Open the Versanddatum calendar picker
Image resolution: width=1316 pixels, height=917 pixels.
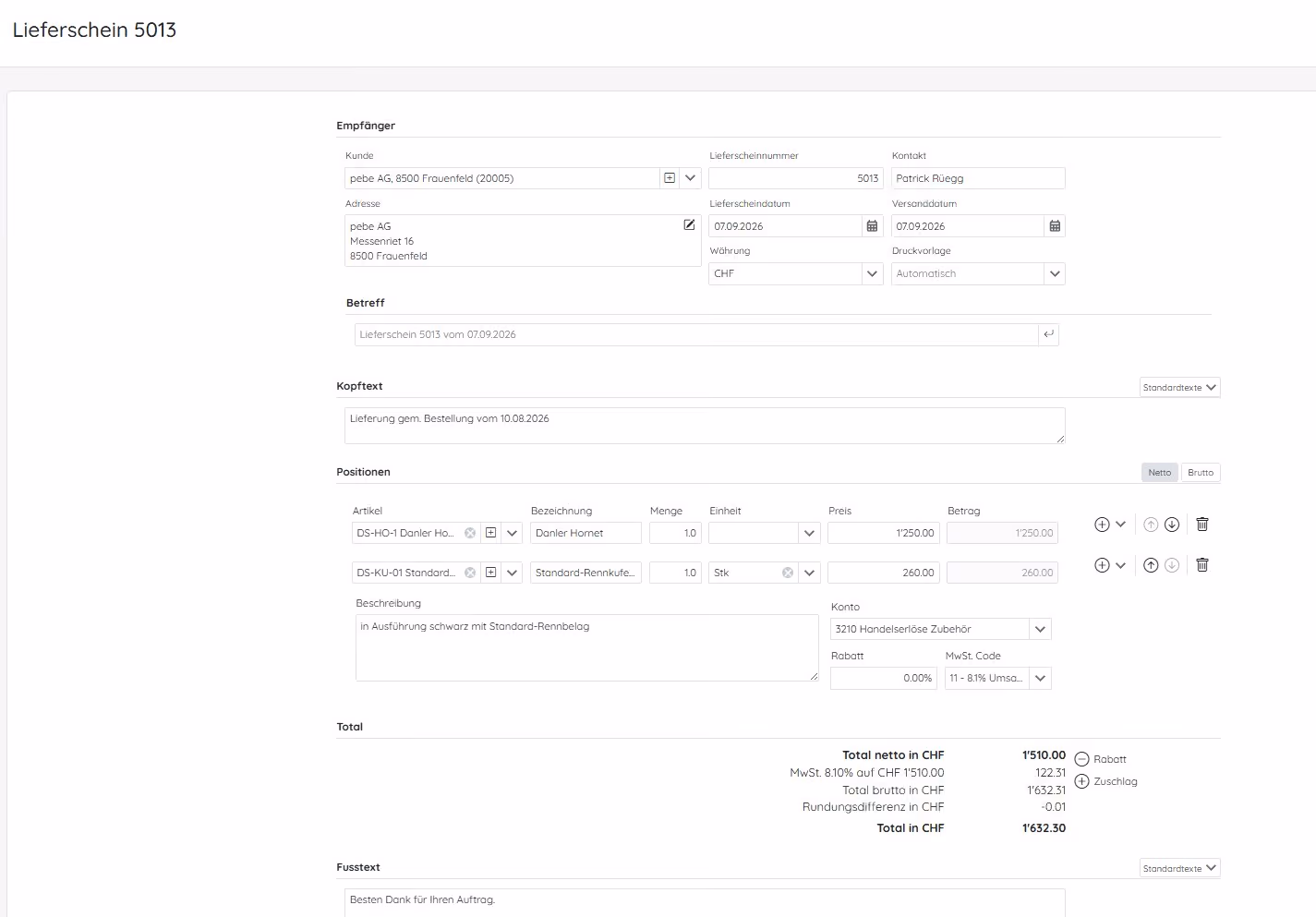1055,226
